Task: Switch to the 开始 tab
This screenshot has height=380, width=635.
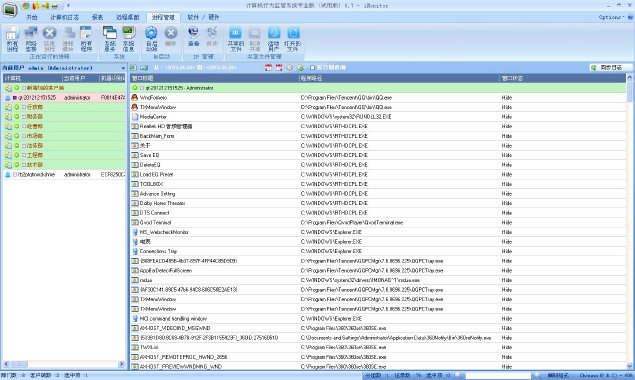Action: coord(32,17)
